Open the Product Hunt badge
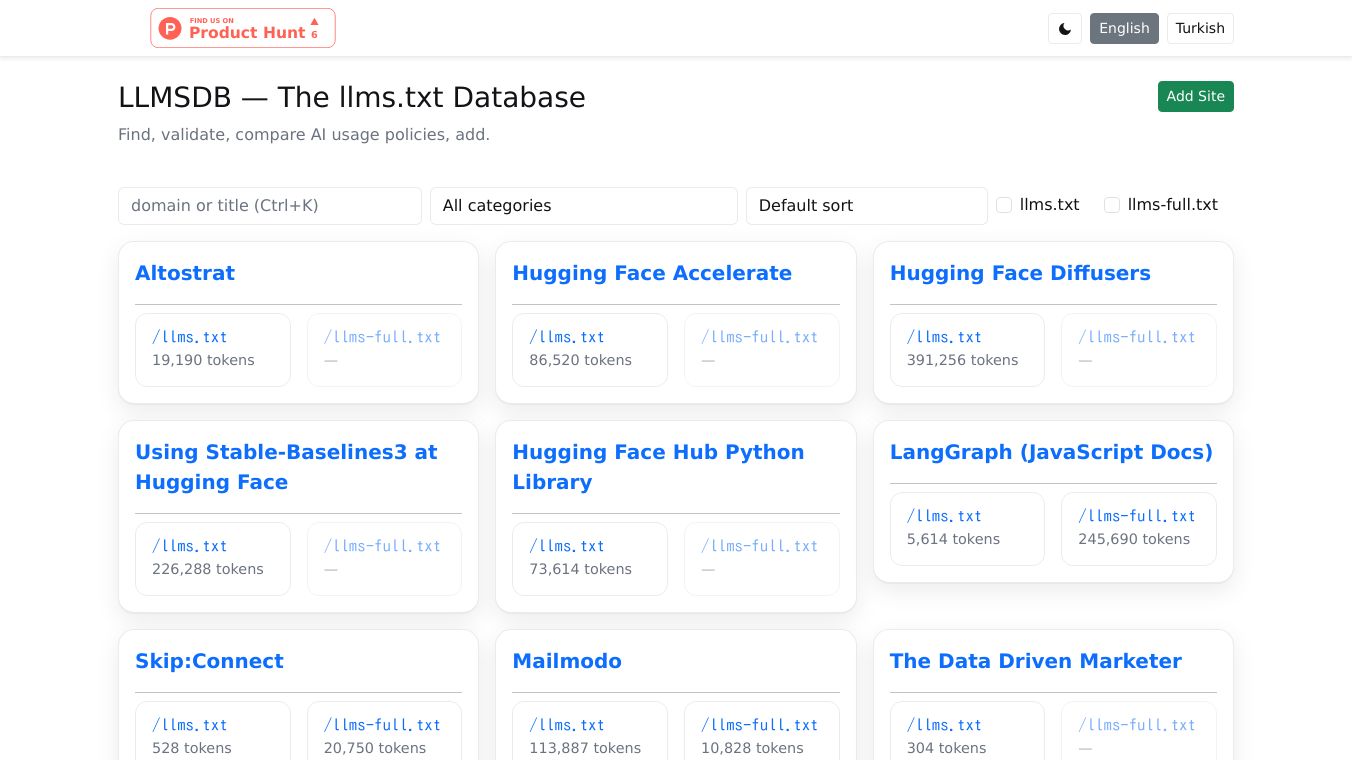 pyautogui.click(x=243, y=28)
